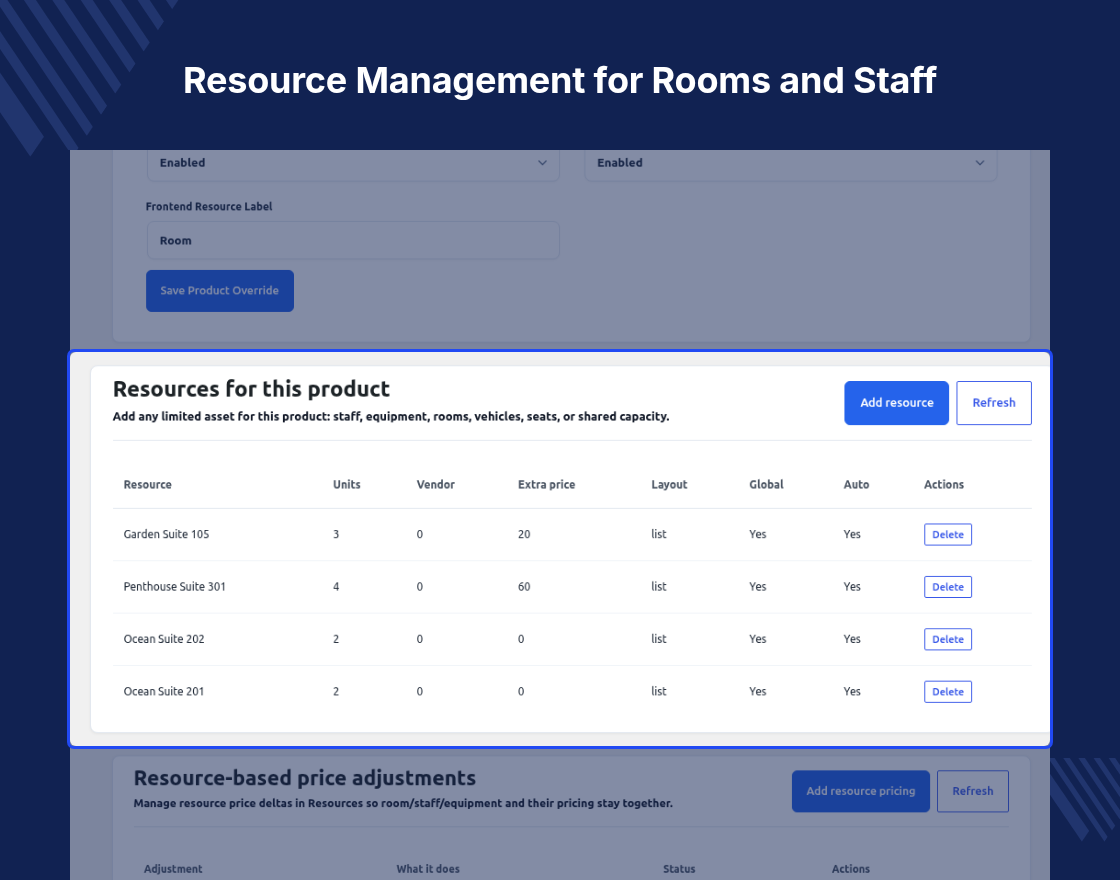The width and height of the screenshot is (1120, 880).
Task: Click the Layout column header
Action: pos(669,484)
